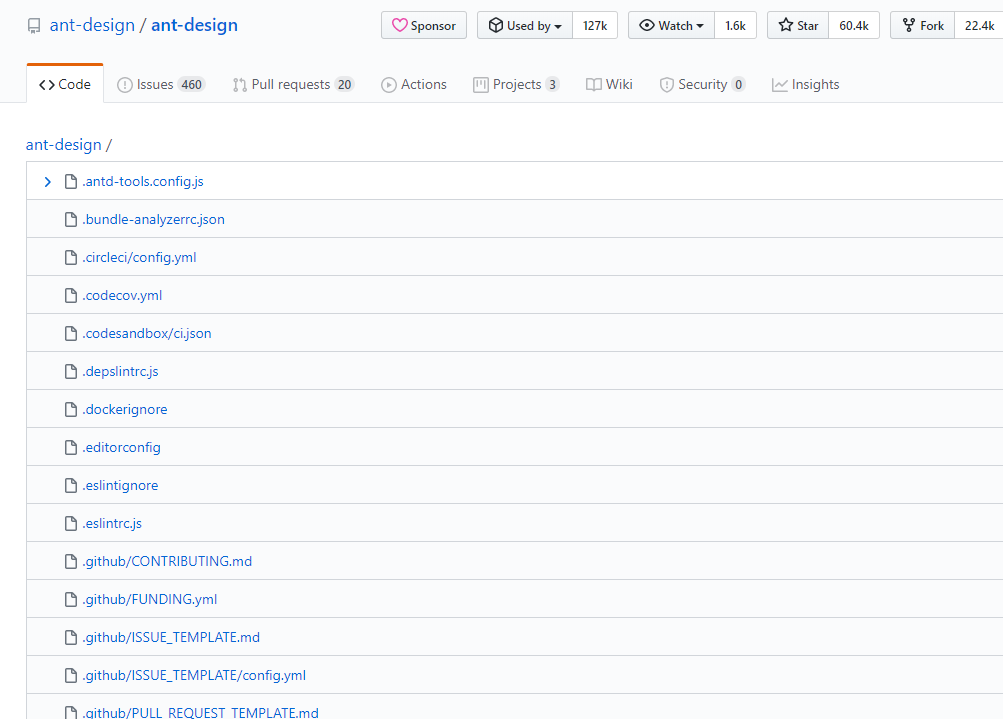Image resolution: width=1003 pixels, height=719 pixels.
Task: Open the Insights tab
Action: click(x=806, y=84)
